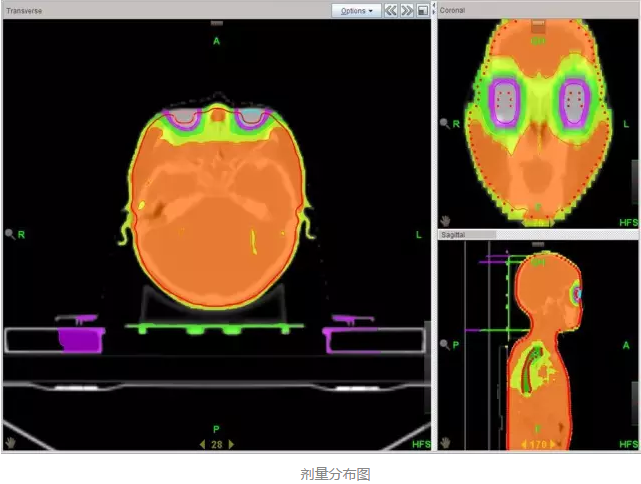Open the Options dropdown menu
The height and width of the screenshot is (484, 641).
coord(357,10)
